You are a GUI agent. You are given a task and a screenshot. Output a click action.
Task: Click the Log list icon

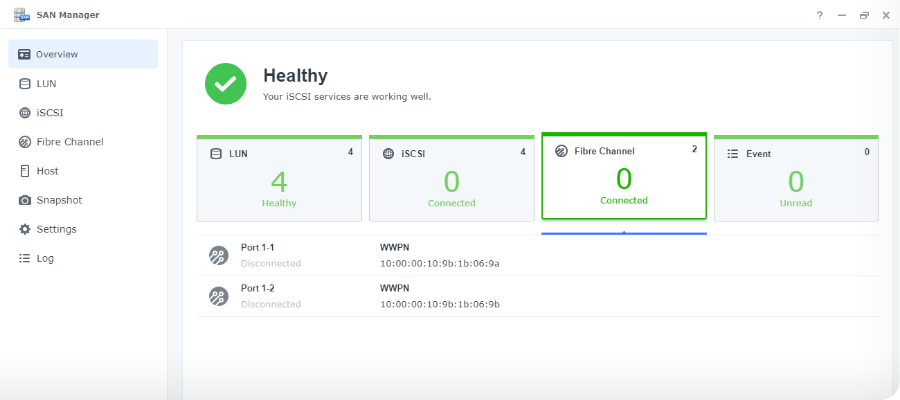point(25,258)
